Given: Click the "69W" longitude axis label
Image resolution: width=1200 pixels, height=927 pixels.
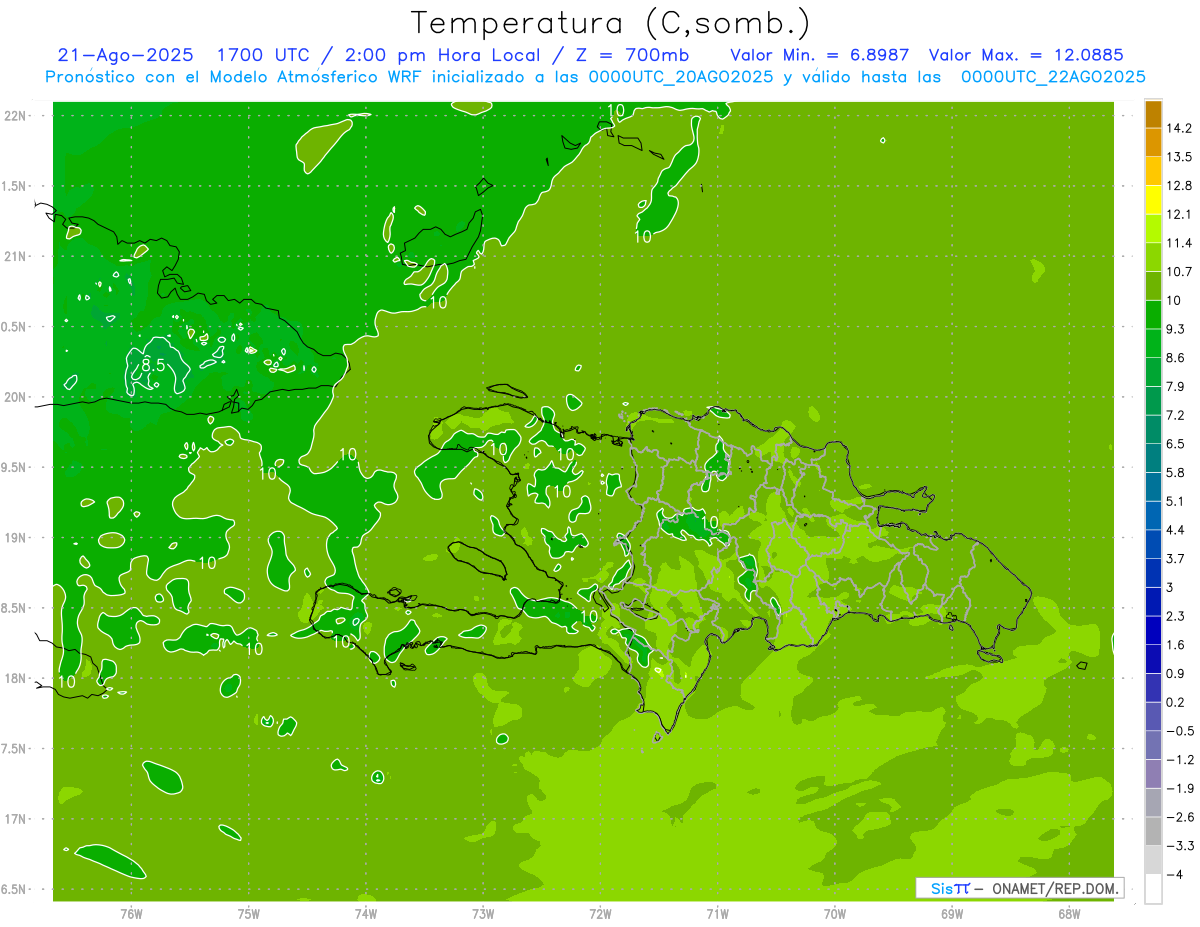Looking at the screenshot, I should click(x=952, y=914).
